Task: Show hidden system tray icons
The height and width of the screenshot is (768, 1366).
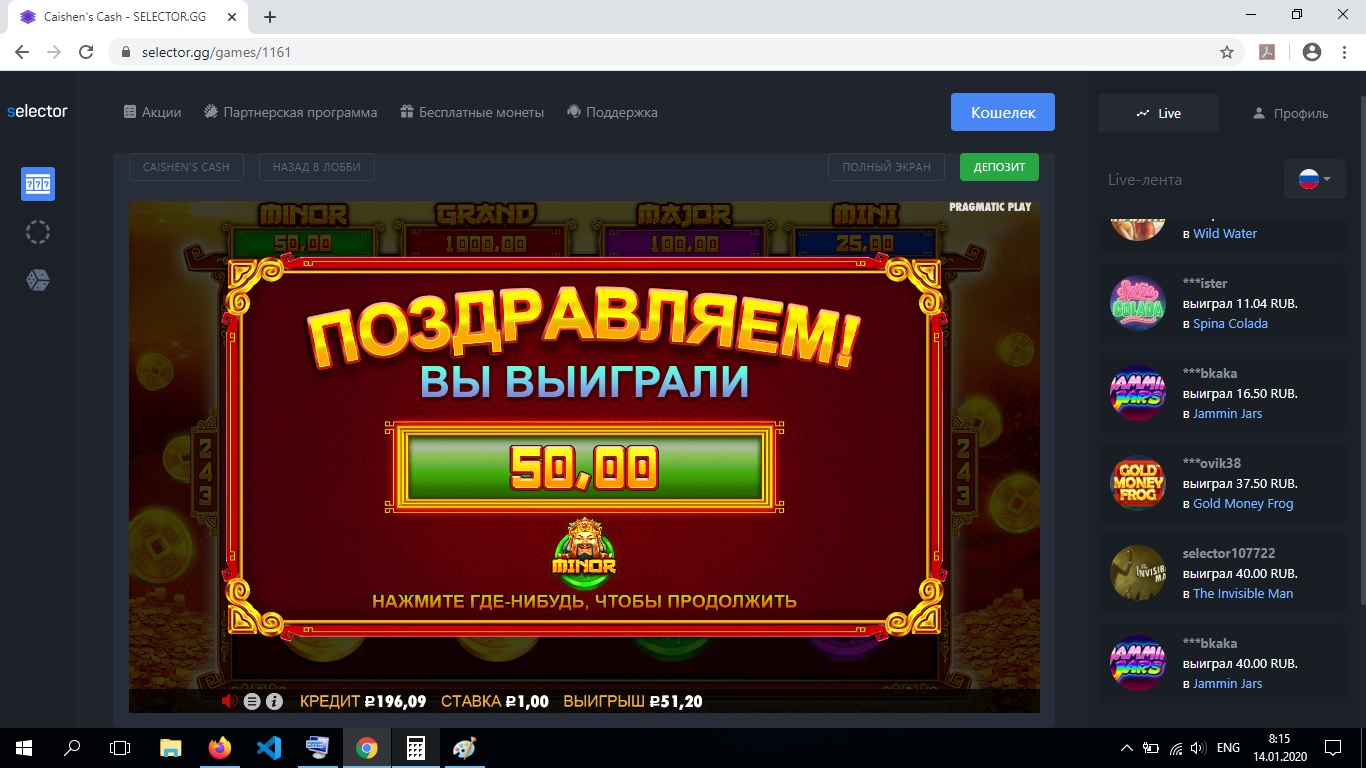Action: [x=1127, y=748]
